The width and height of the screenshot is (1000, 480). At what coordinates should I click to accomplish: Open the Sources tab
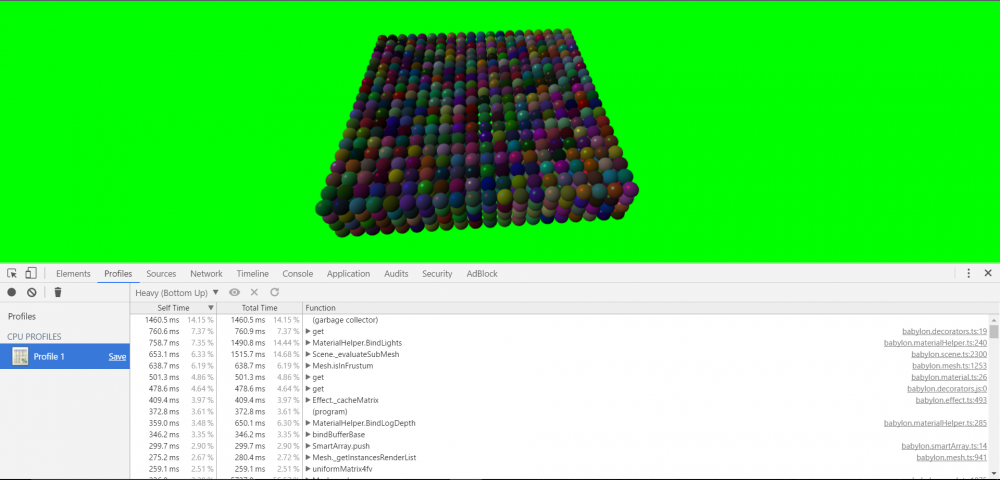click(161, 273)
